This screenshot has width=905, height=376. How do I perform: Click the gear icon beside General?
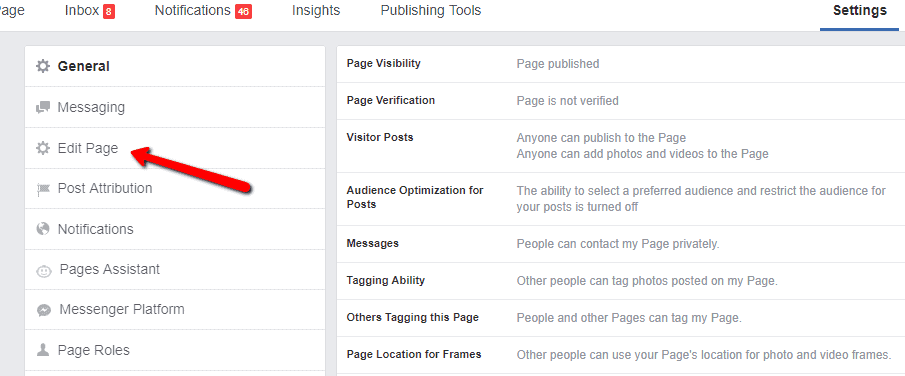(43, 66)
